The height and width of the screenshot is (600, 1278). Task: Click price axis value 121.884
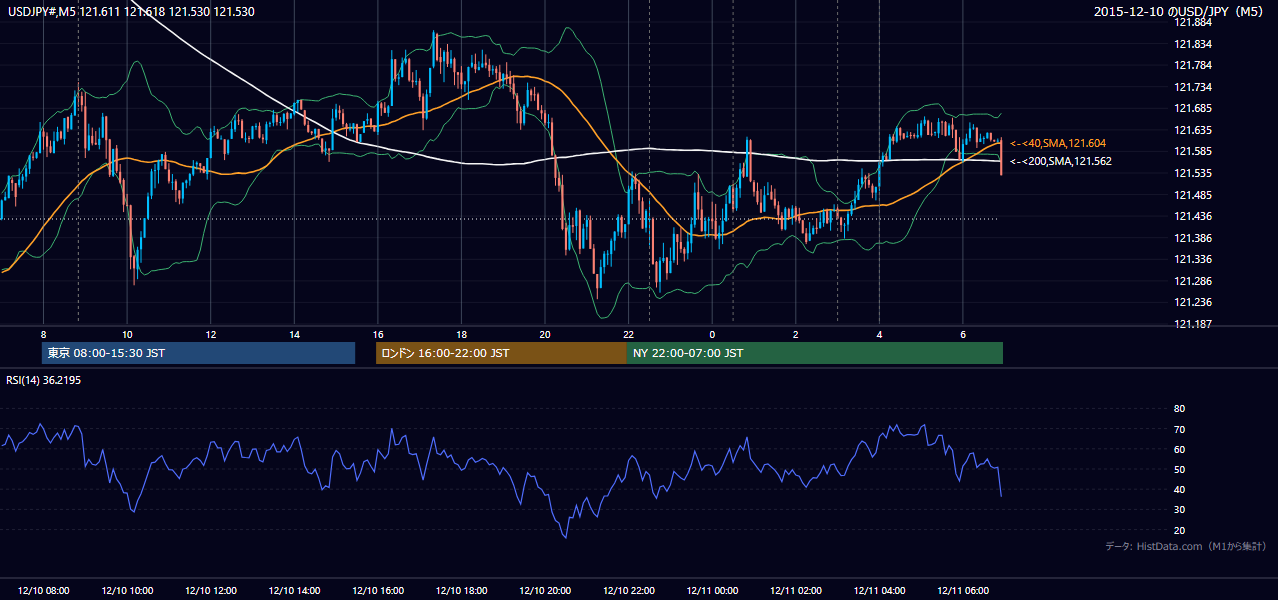coord(1194,23)
